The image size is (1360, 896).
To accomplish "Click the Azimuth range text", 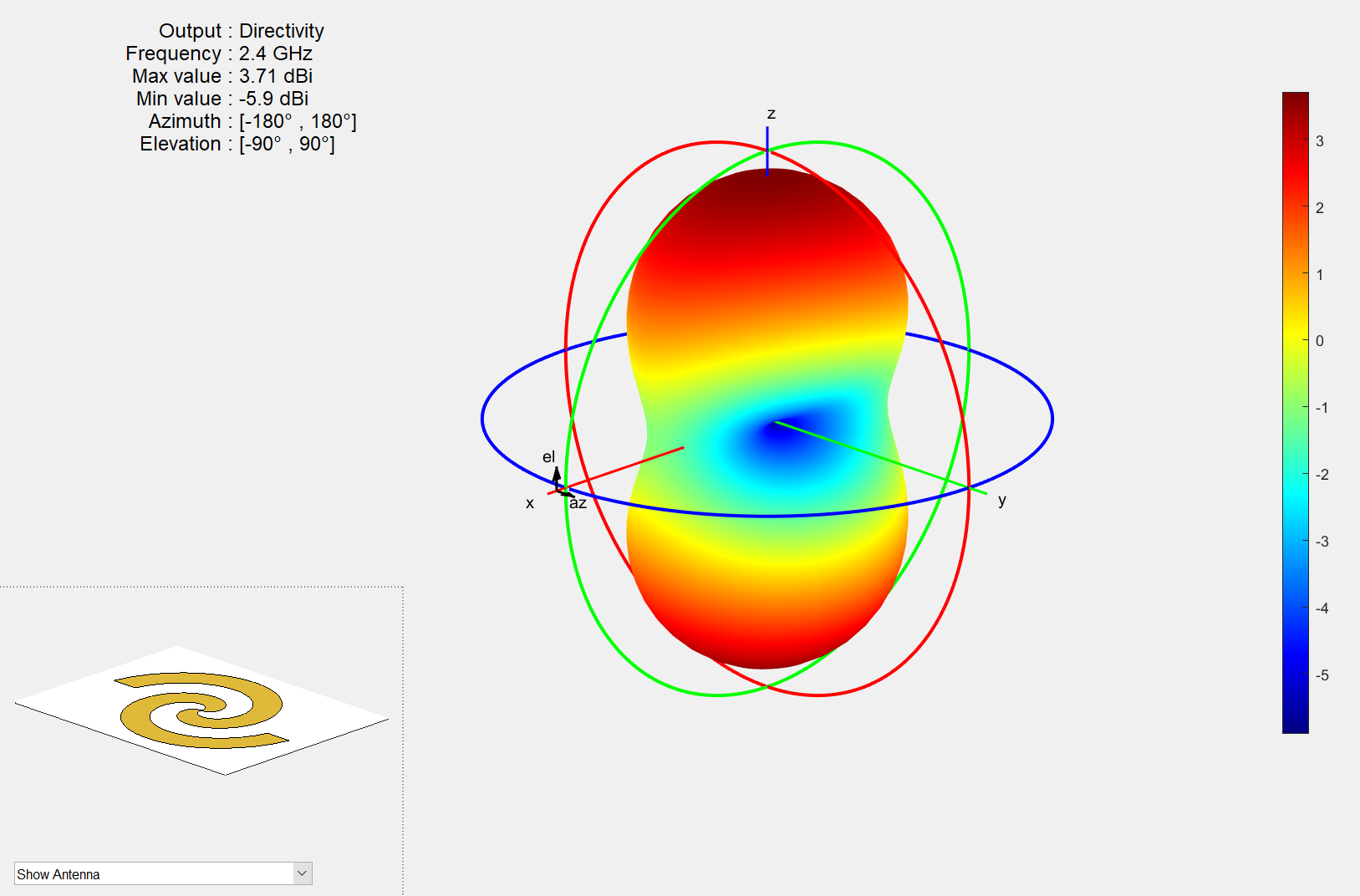I will coord(252,121).
